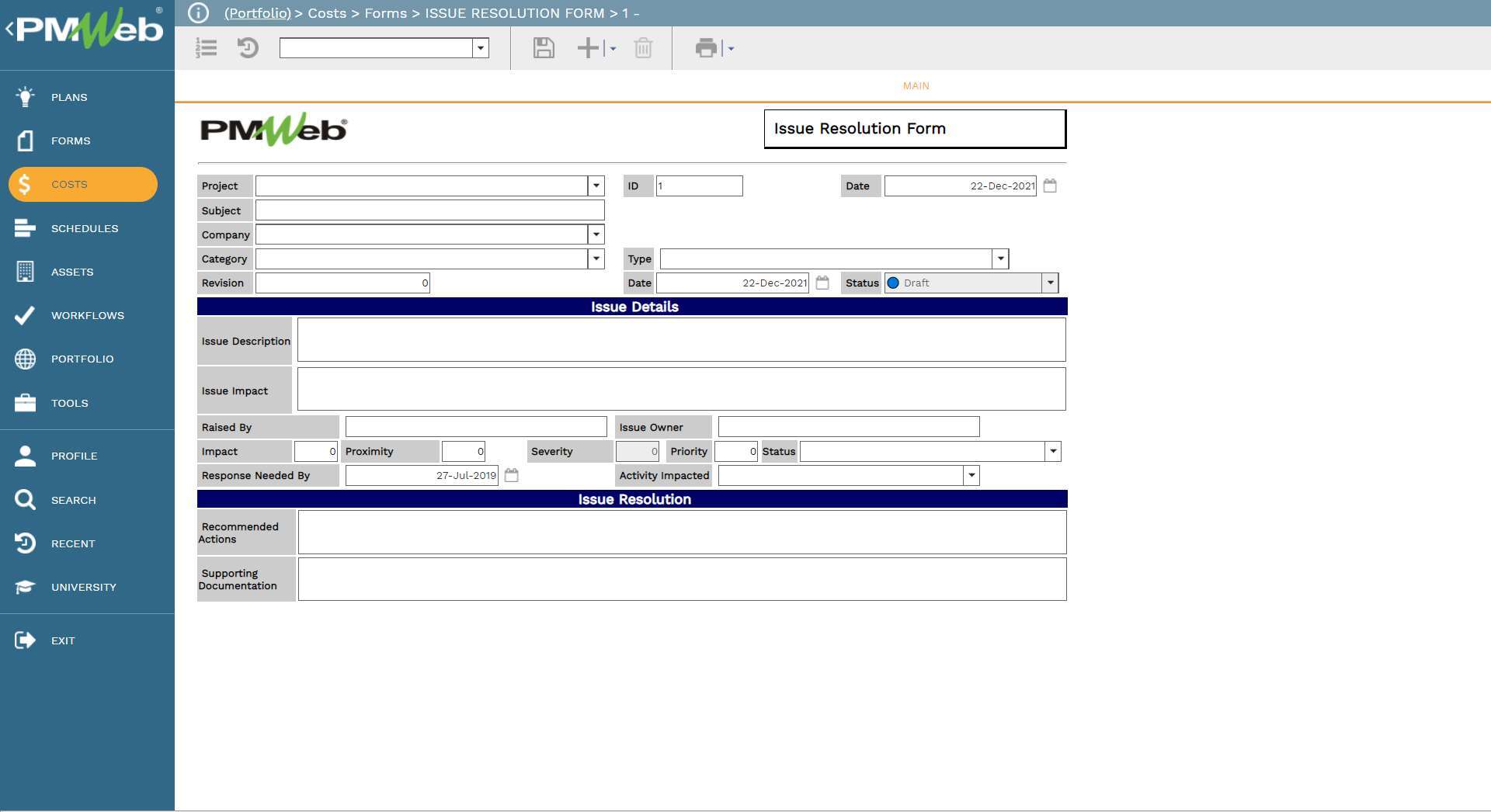Viewport: 1491px width, 812px height.
Task: Click the Plans lightbulb icon
Action: tap(25, 97)
